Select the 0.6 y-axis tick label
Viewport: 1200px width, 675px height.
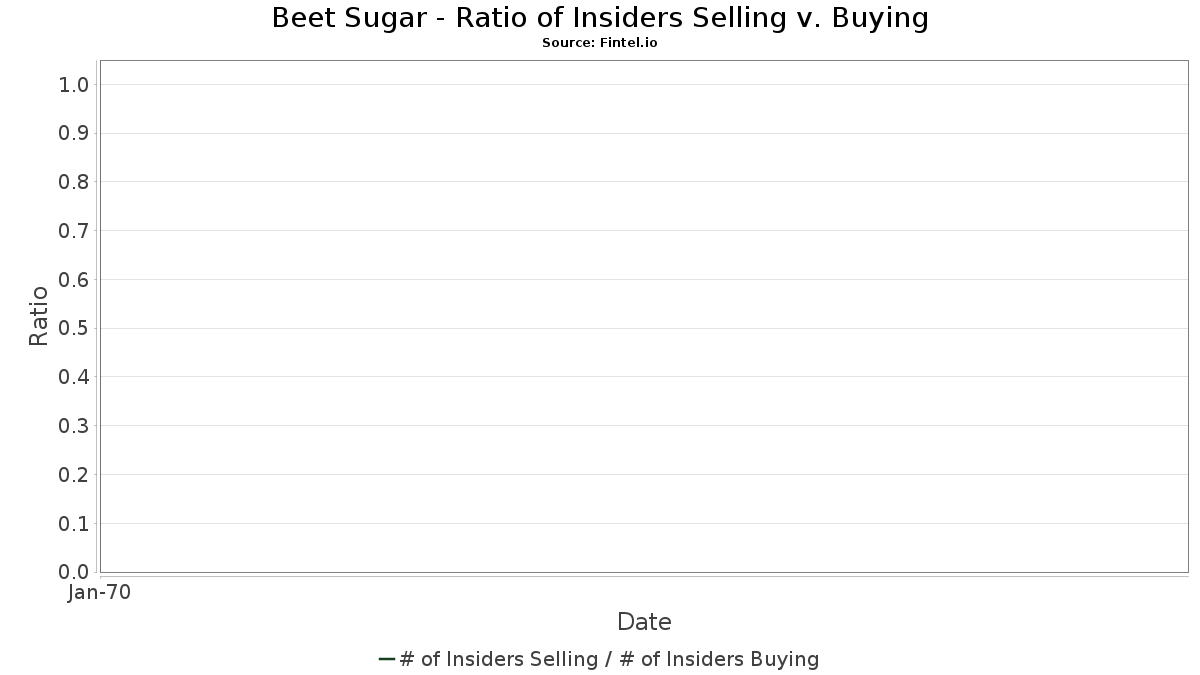(75, 279)
